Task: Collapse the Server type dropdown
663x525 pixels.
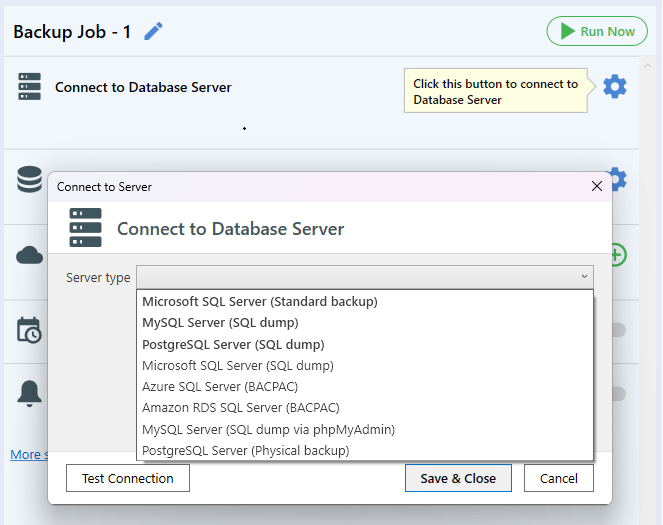Action: pos(584,276)
